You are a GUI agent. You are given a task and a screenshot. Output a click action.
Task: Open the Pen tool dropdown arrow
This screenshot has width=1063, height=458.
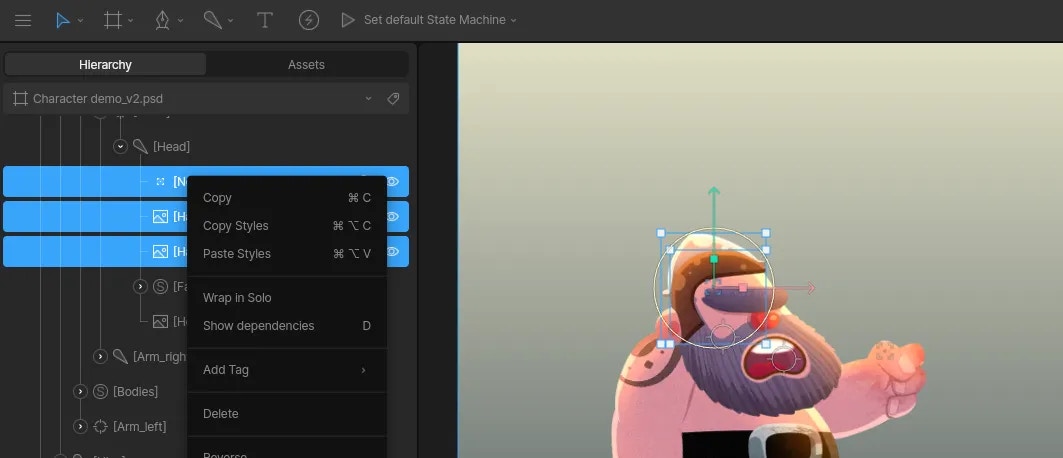tap(180, 21)
